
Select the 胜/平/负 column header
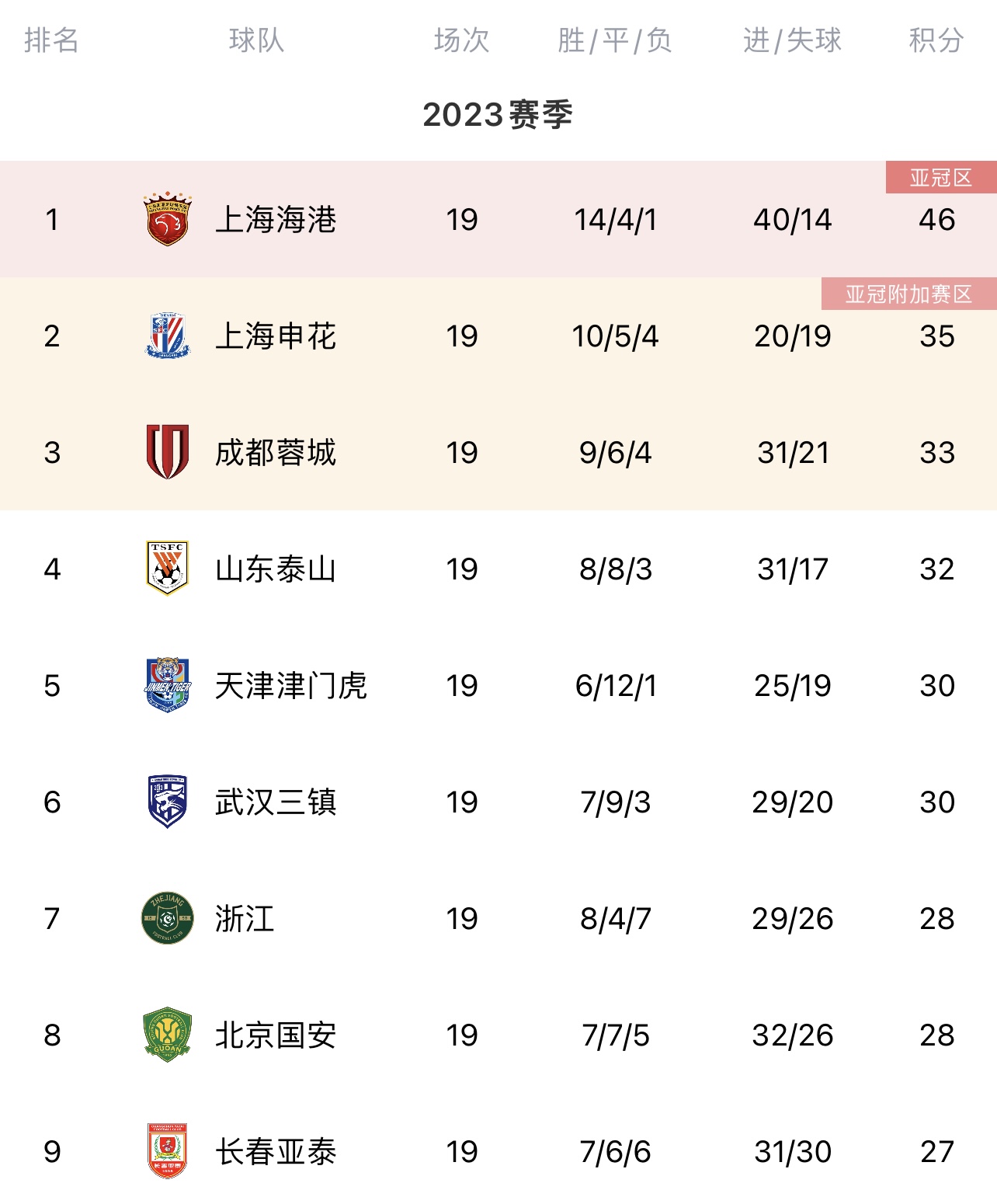[x=615, y=40]
